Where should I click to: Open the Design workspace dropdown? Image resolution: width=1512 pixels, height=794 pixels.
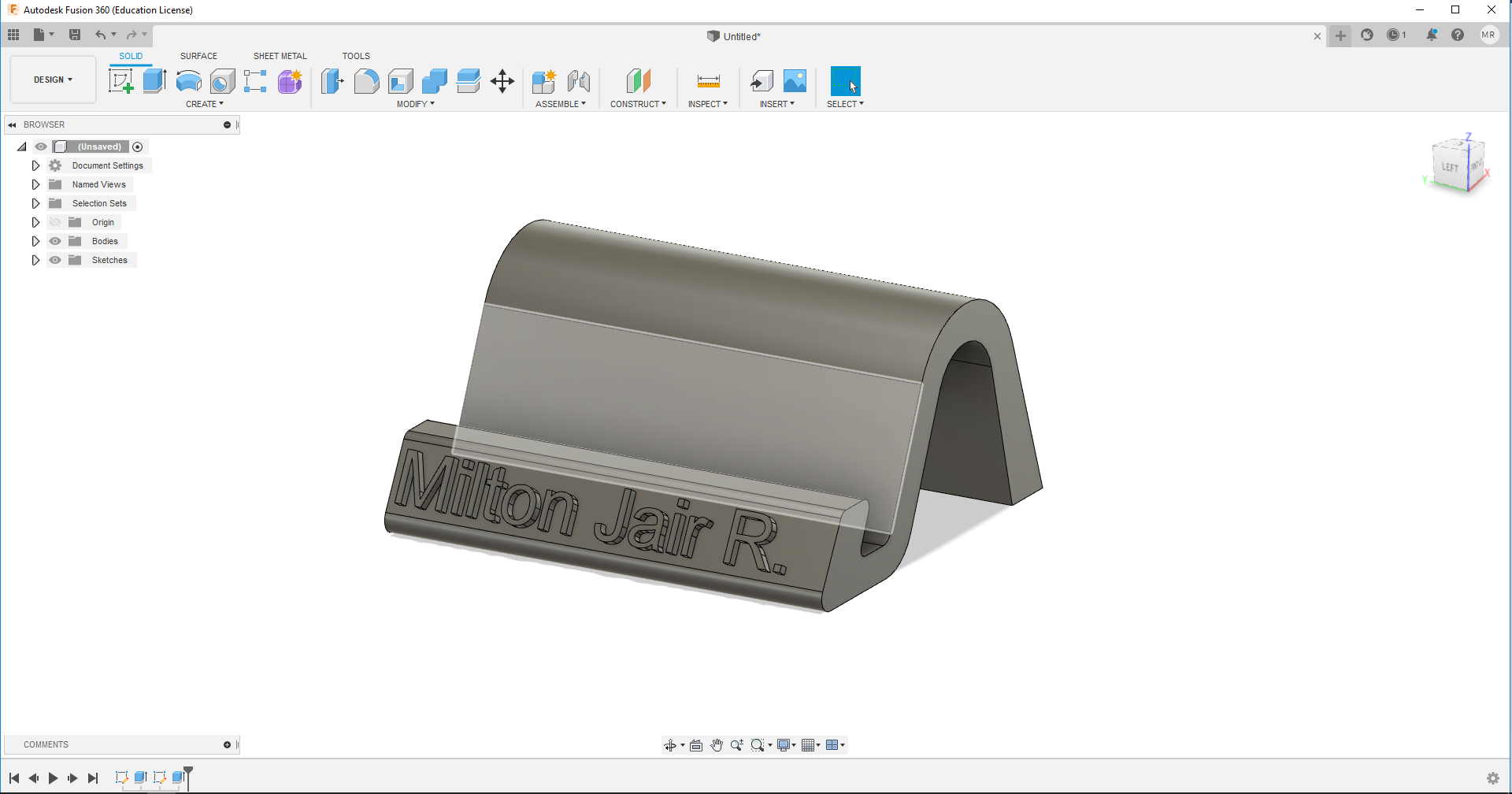point(53,80)
